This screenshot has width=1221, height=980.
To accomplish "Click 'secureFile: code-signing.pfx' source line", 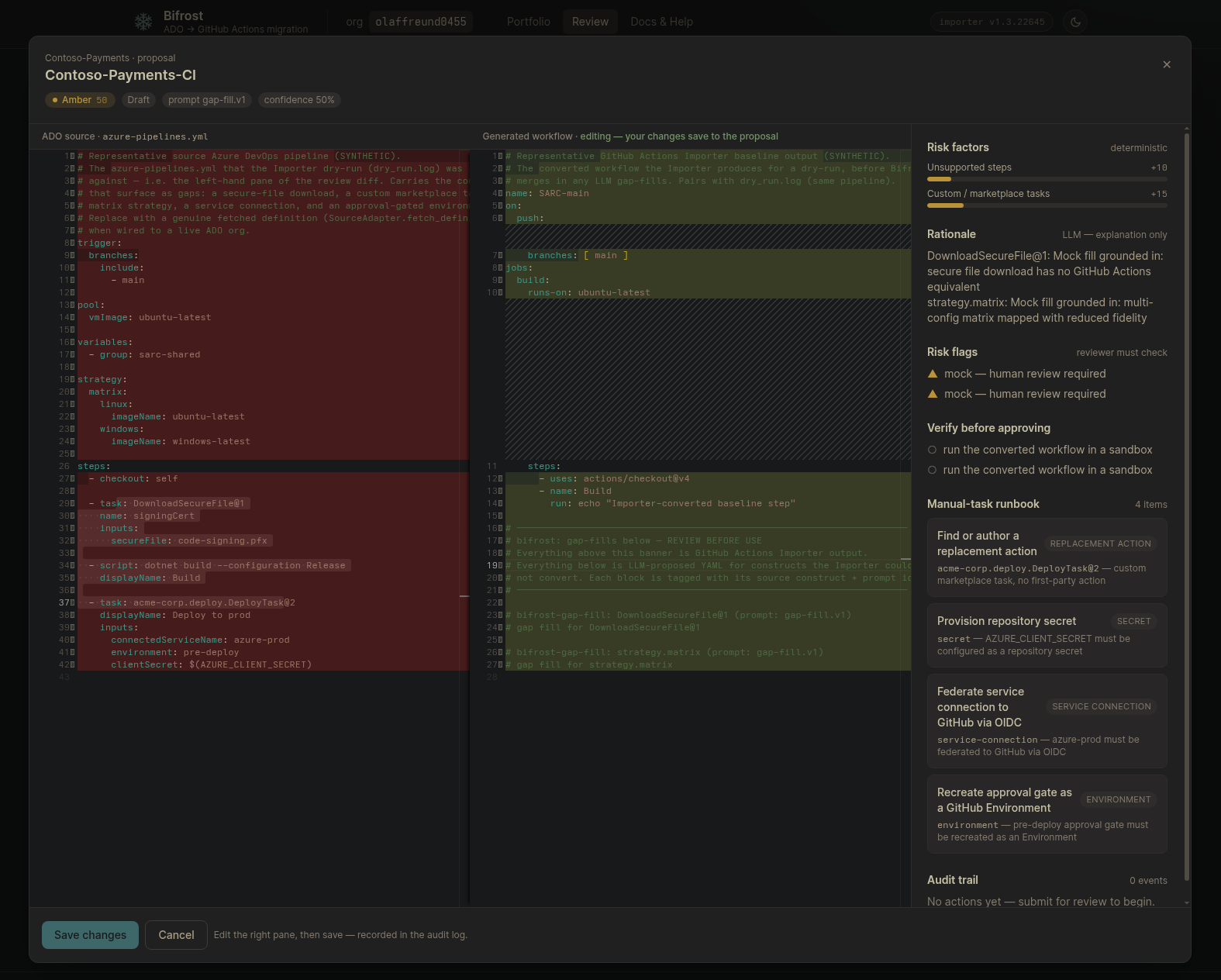I will tap(189, 540).
